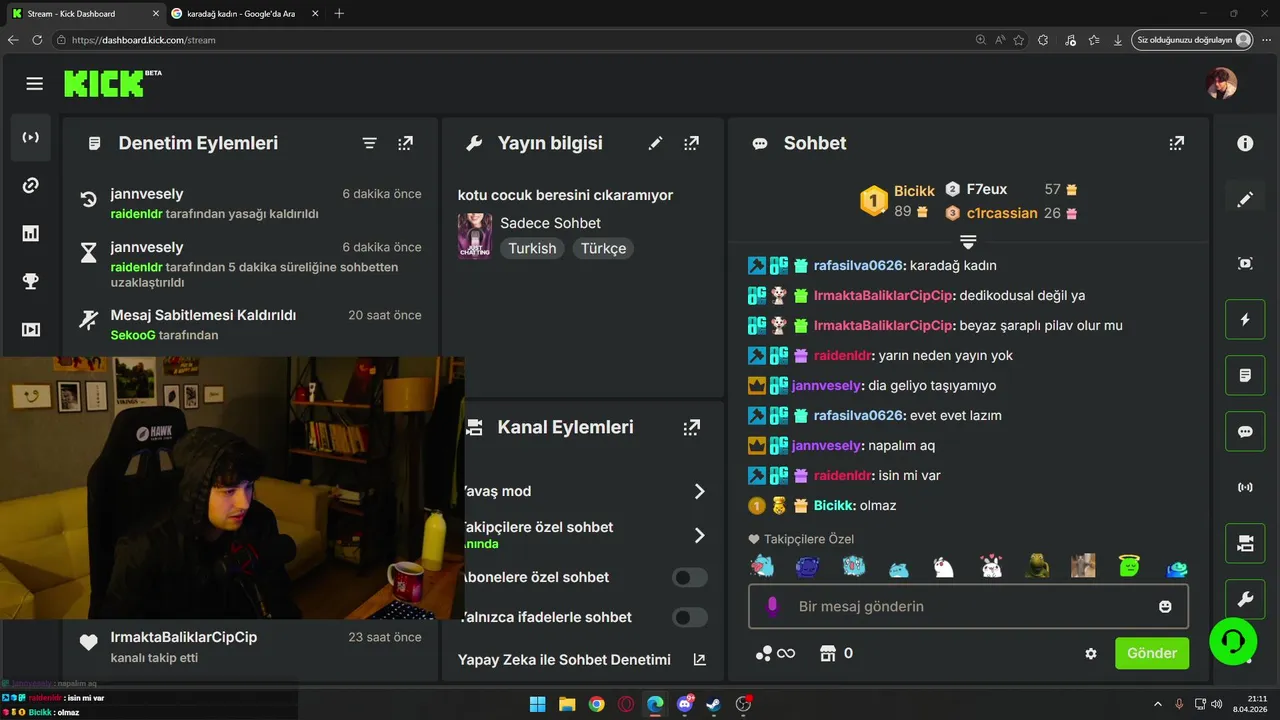This screenshot has width=1280, height=720.
Task: Select the green halo face emote
Action: [1129, 566]
